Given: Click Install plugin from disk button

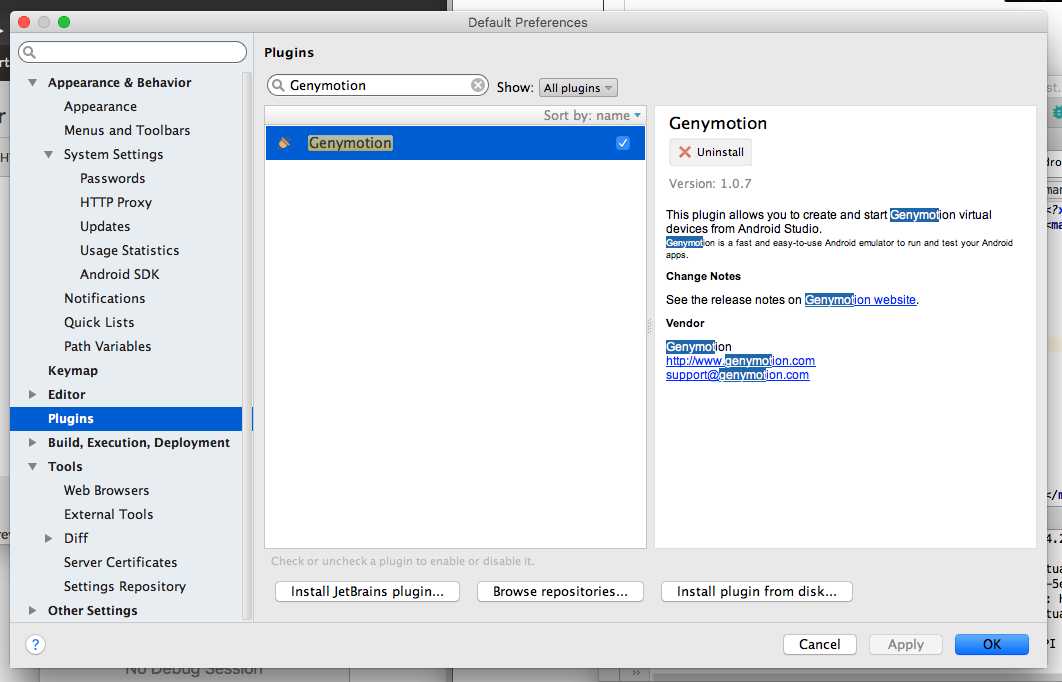Looking at the screenshot, I should [x=757, y=591].
